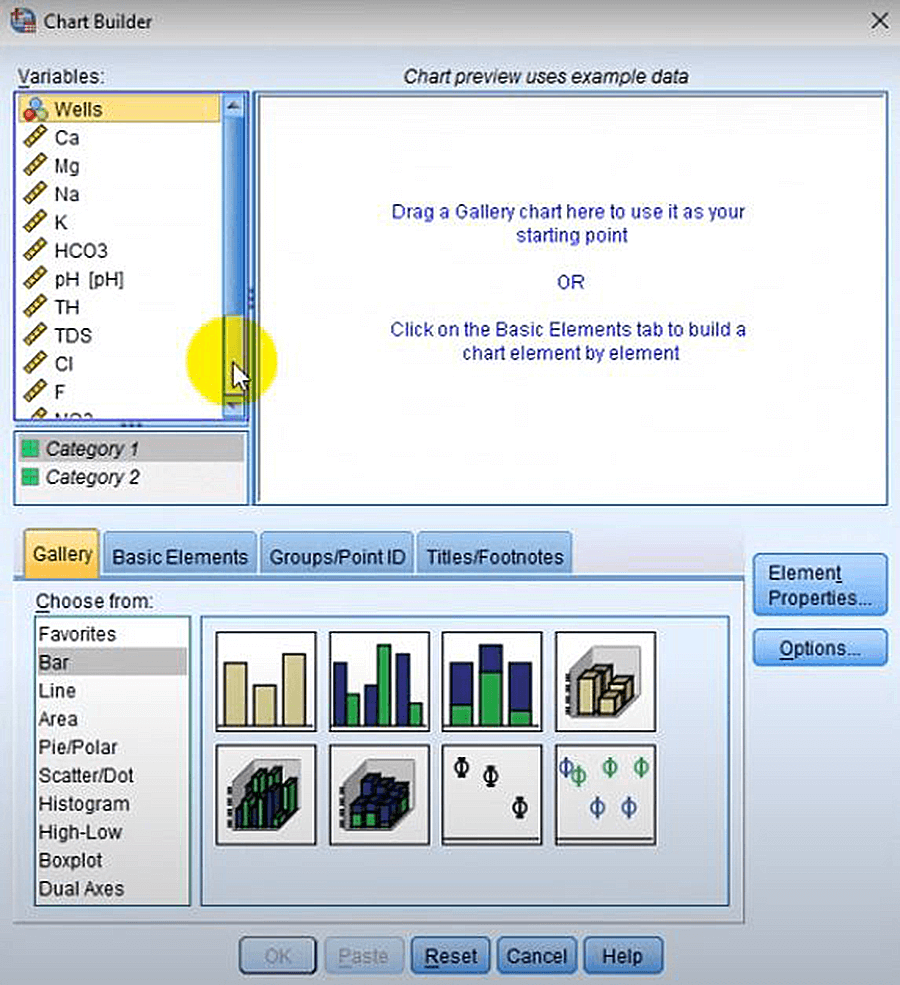Open the Titles/Footnotes tab
Screen dimensions: 900x985
[x=494, y=556]
